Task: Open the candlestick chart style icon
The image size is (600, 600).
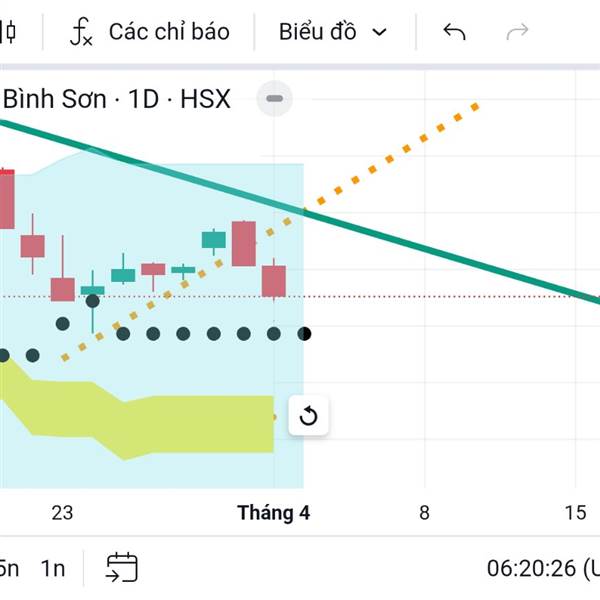Action: (x=9, y=32)
